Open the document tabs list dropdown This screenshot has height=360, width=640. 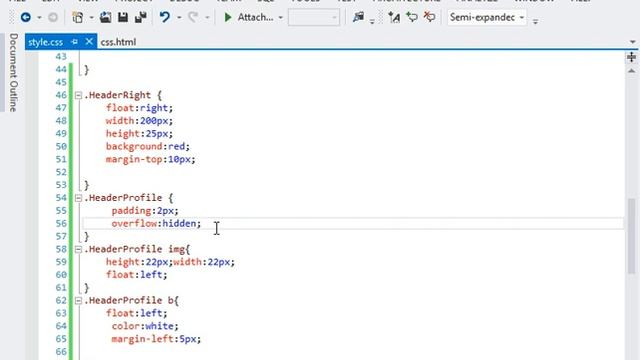632,42
